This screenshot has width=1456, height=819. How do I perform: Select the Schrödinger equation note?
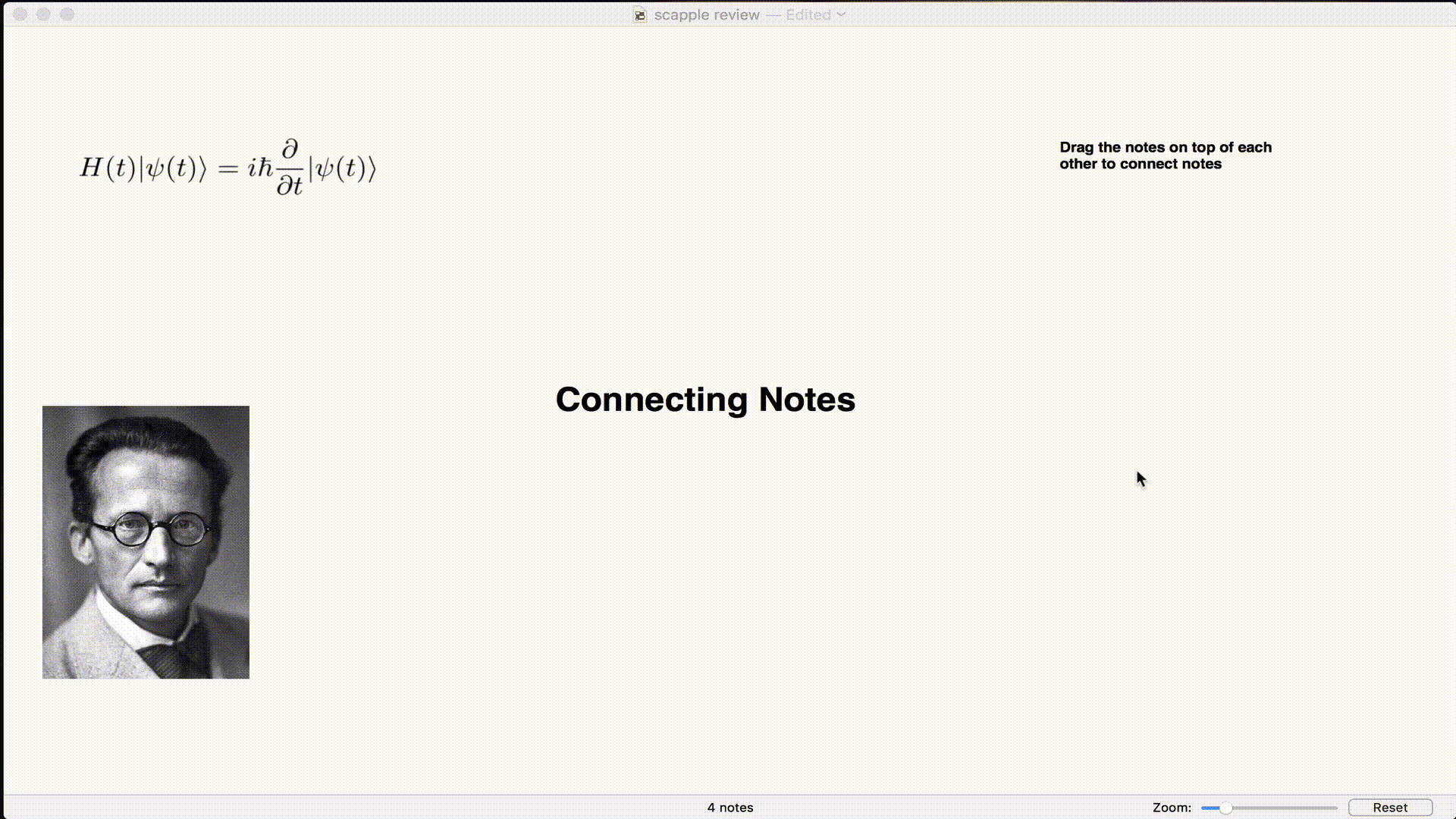(227, 168)
